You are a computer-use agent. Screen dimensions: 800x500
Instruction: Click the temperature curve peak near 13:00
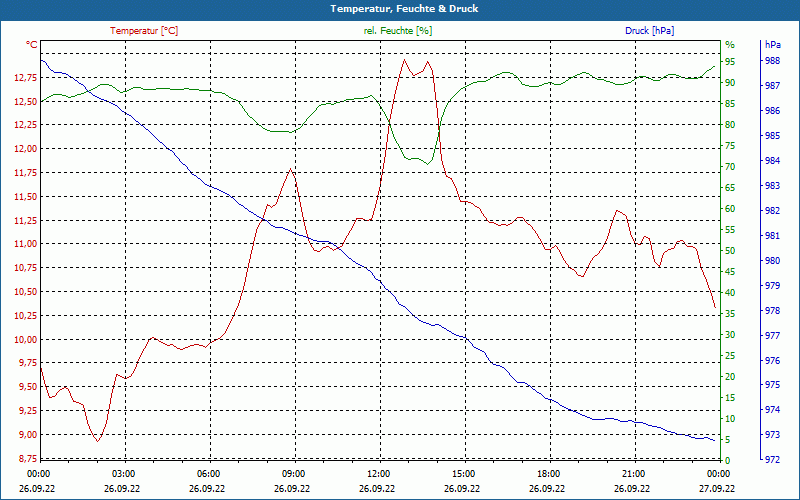click(404, 60)
